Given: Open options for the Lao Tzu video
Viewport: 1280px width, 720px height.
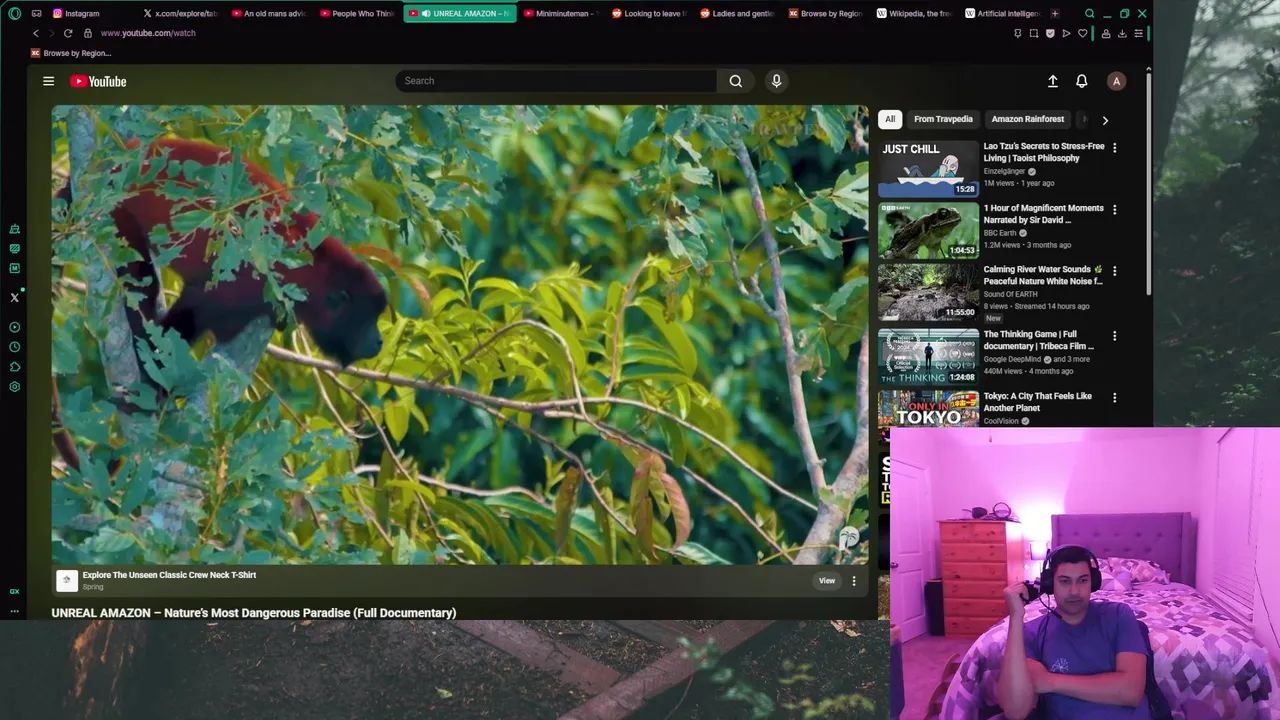Looking at the screenshot, I should [x=1114, y=148].
